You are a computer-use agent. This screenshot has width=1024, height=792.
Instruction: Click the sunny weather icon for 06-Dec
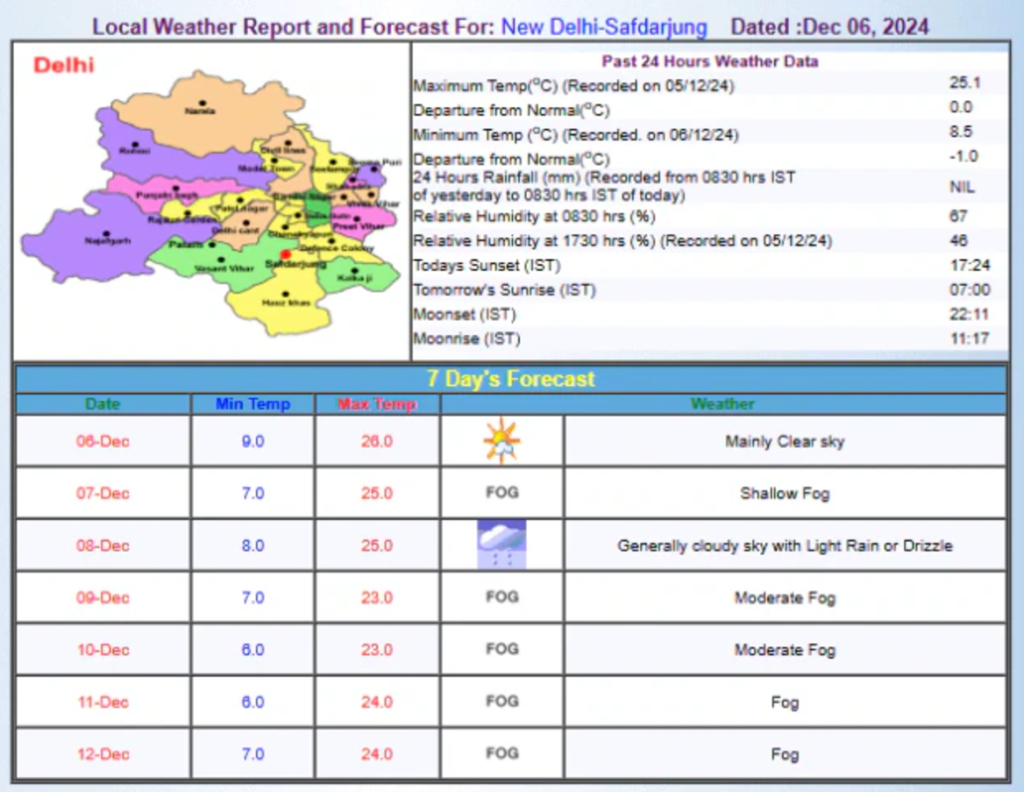[x=502, y=441]
